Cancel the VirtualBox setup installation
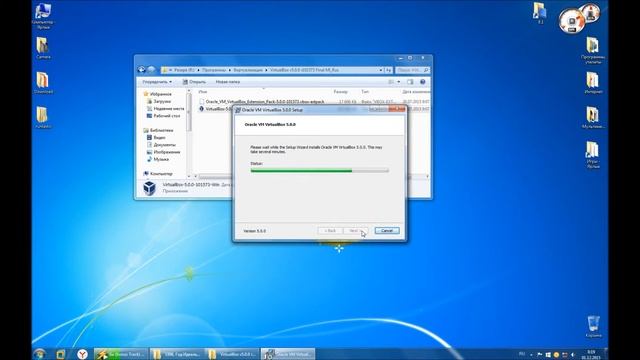The height and width of the screenshot is (360, 640). 387,231
